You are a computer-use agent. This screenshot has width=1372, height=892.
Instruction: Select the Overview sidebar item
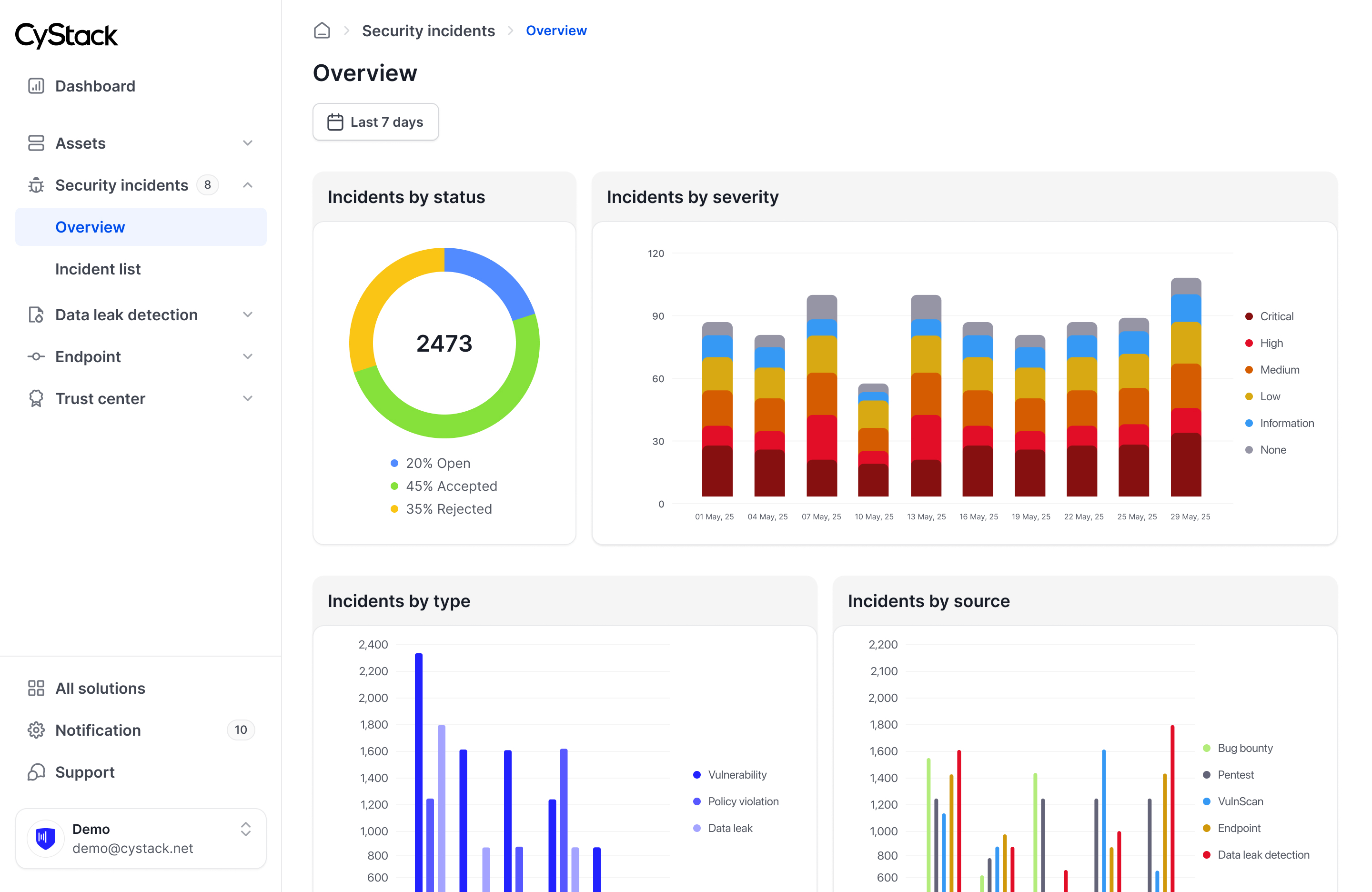(90, 227)
